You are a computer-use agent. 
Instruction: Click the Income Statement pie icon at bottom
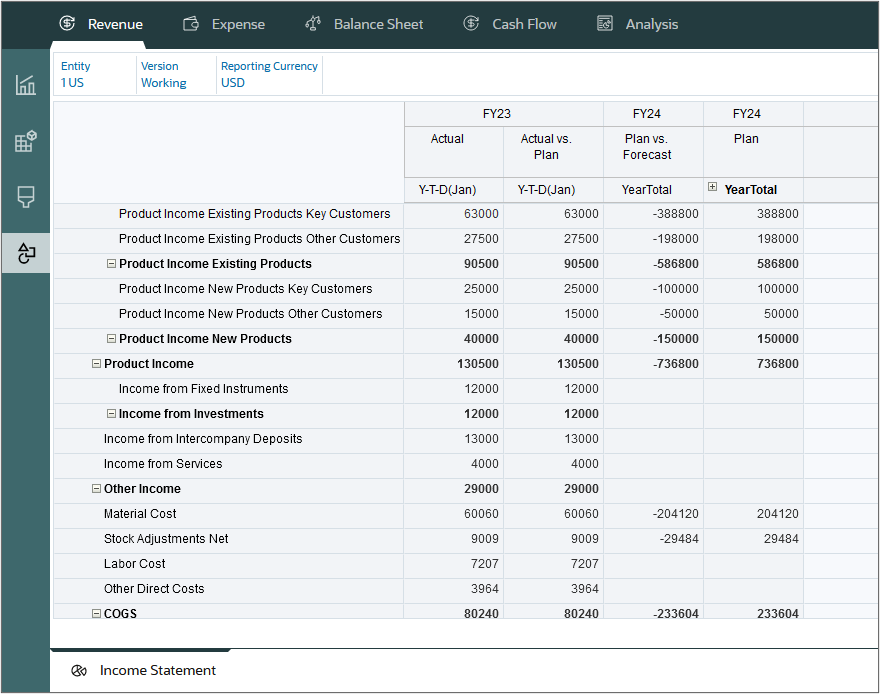coord(80,671)
